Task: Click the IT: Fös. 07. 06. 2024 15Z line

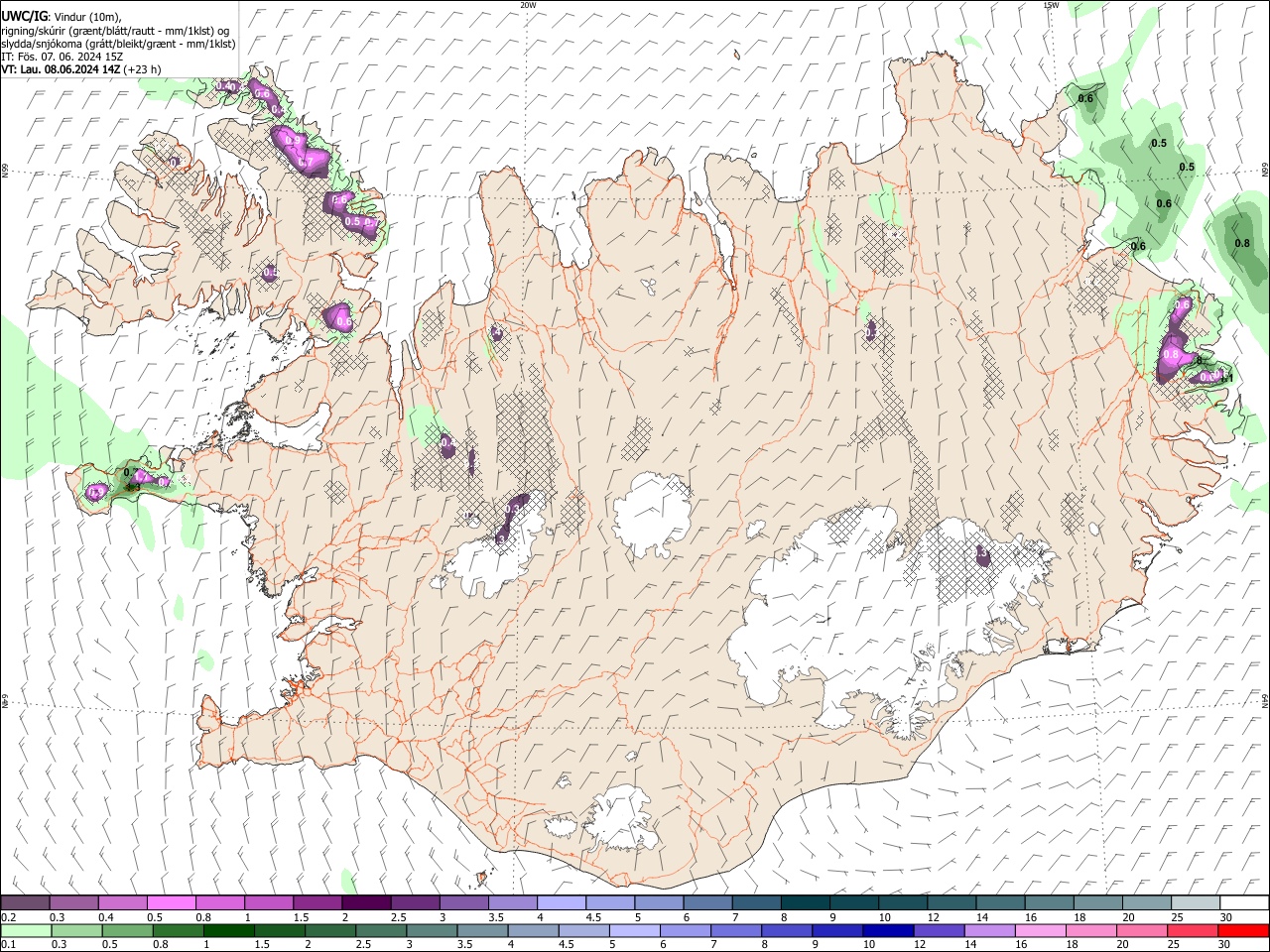Action: pos(62,57)
